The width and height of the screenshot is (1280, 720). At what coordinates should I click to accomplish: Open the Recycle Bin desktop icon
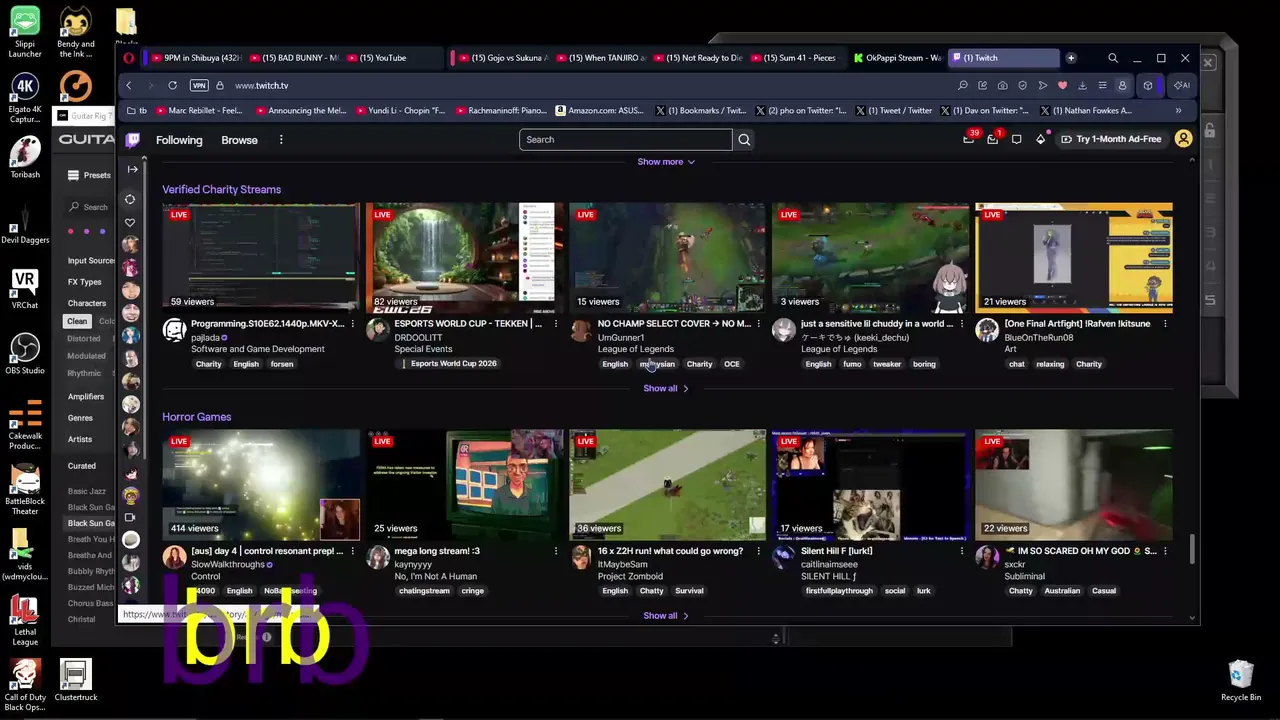pyautogui.click(x=1240, y=681)
